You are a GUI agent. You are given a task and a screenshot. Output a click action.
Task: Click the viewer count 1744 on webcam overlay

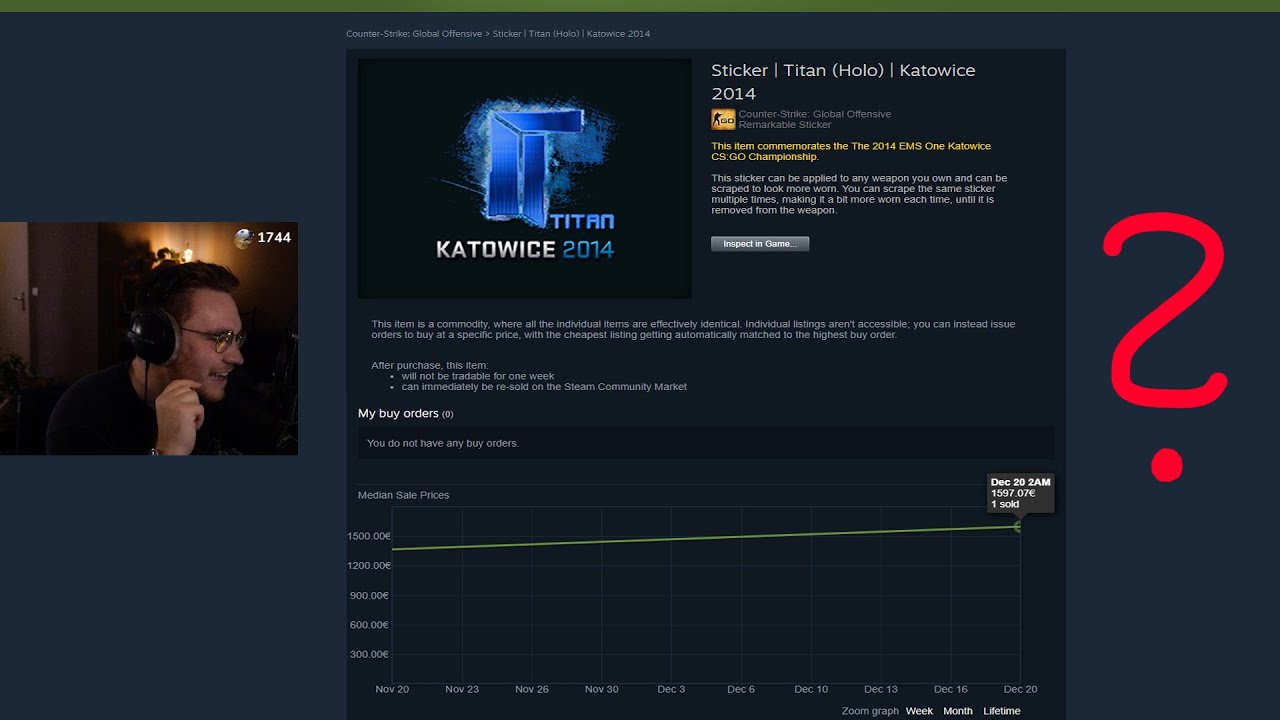[274, 237]
